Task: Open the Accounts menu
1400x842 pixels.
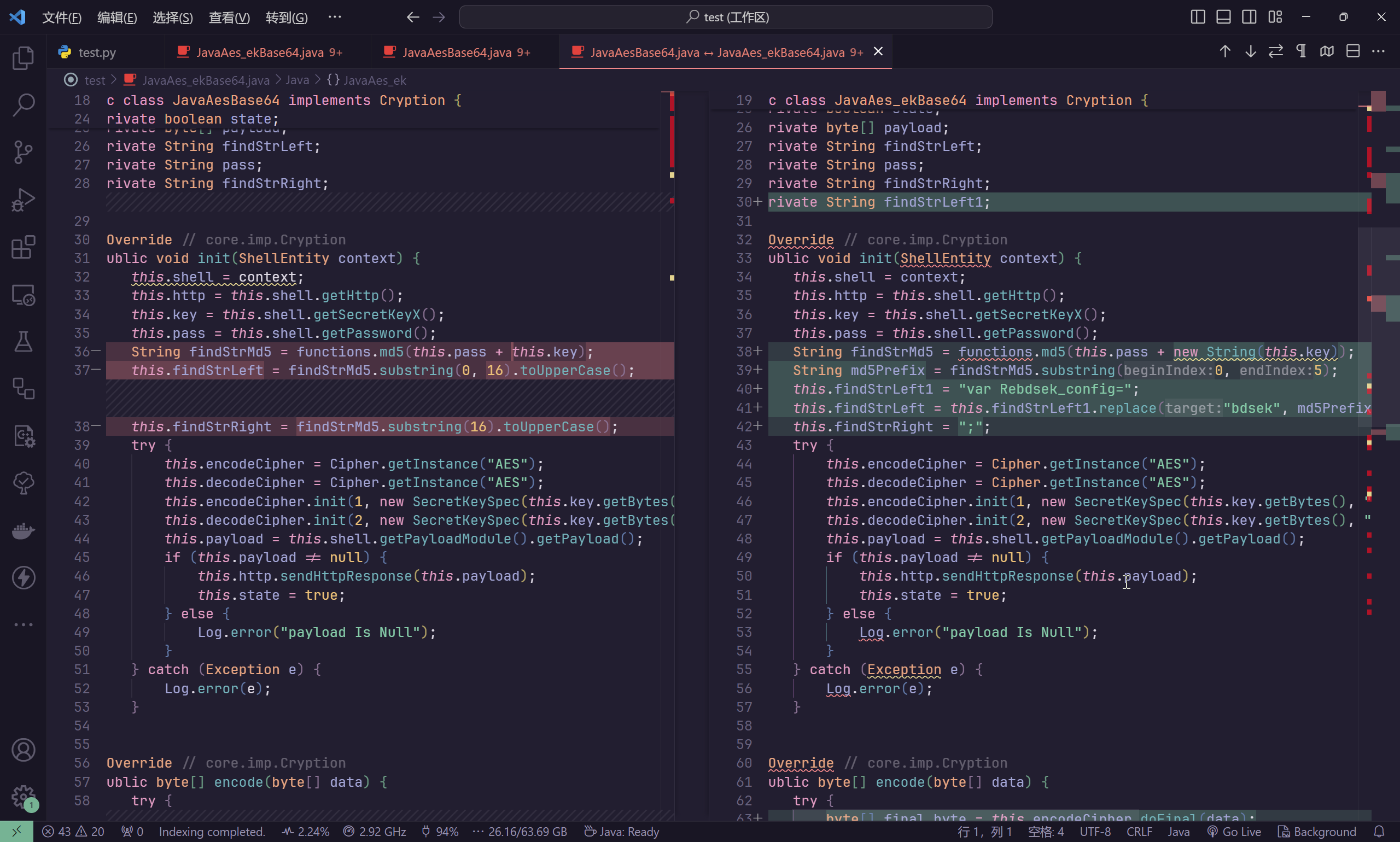Action: (24, 750)
